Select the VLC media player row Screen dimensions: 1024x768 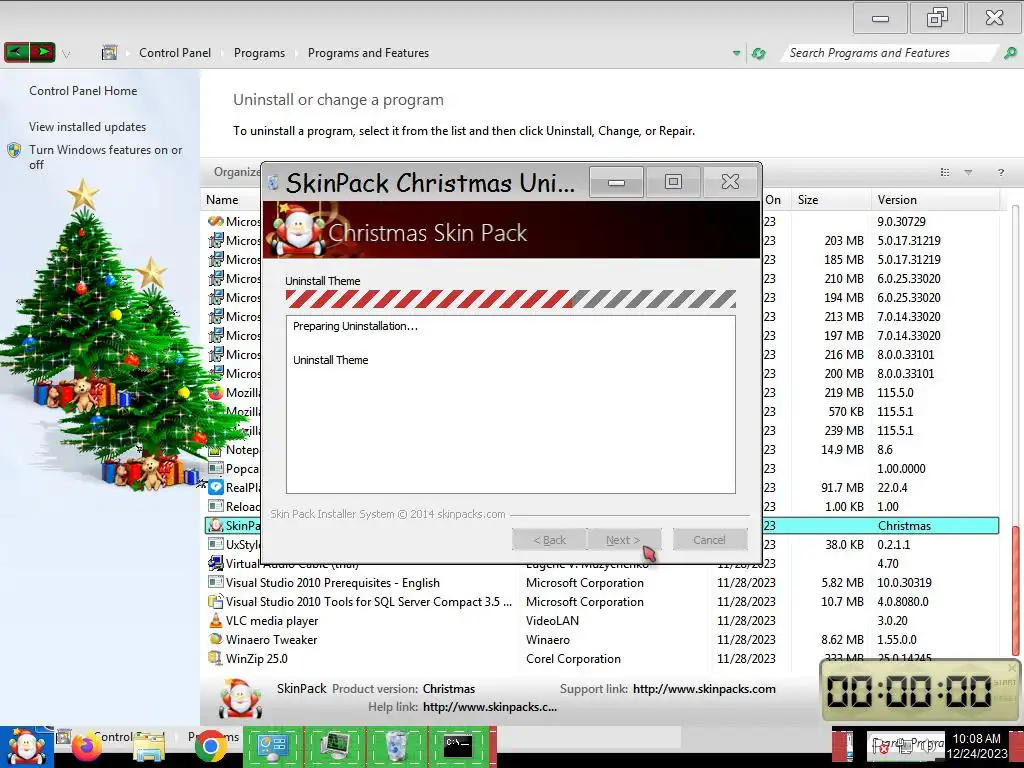click(601, 620)
